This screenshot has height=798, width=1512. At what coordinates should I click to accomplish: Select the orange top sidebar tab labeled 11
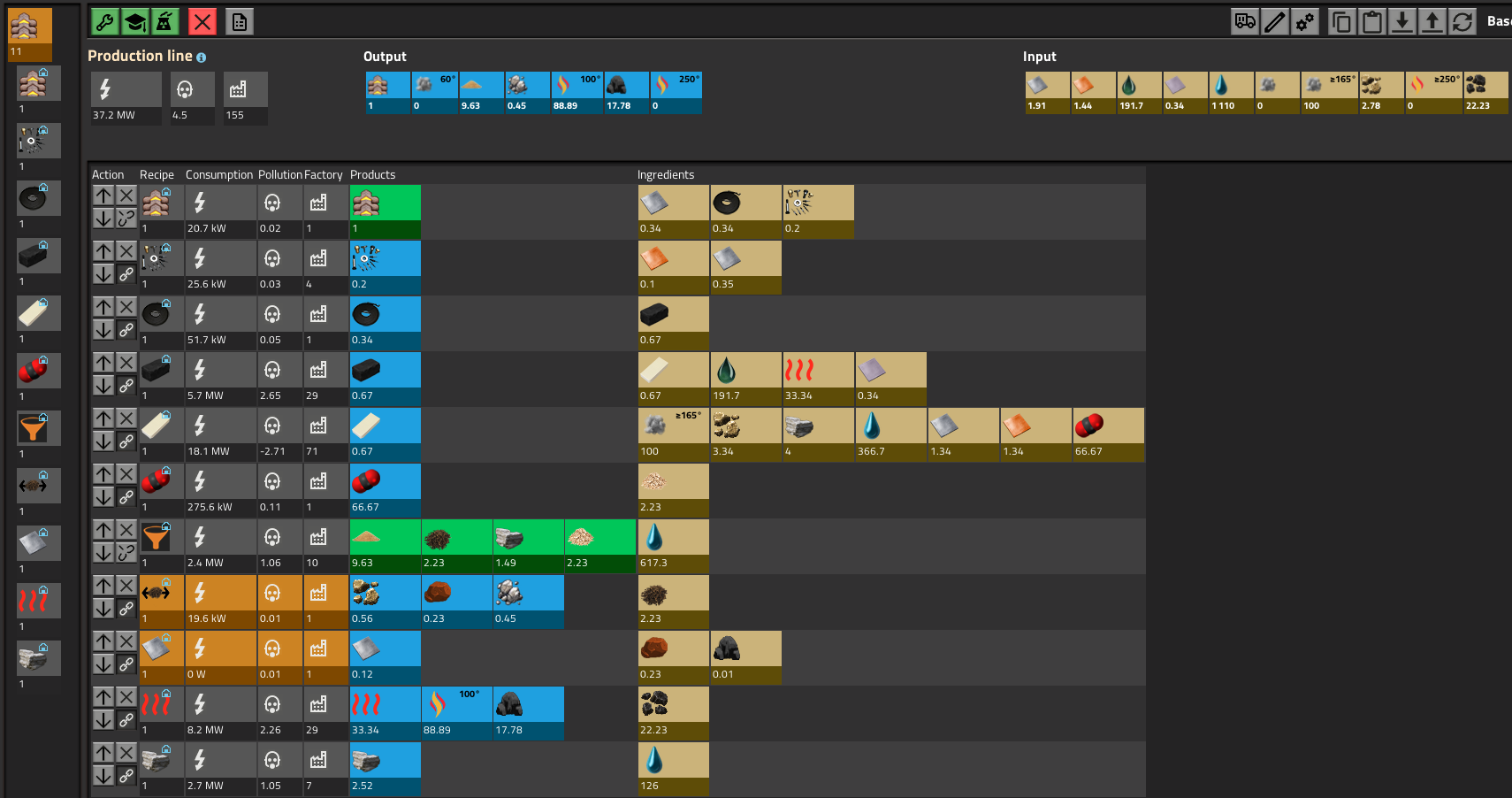[30, 34]
